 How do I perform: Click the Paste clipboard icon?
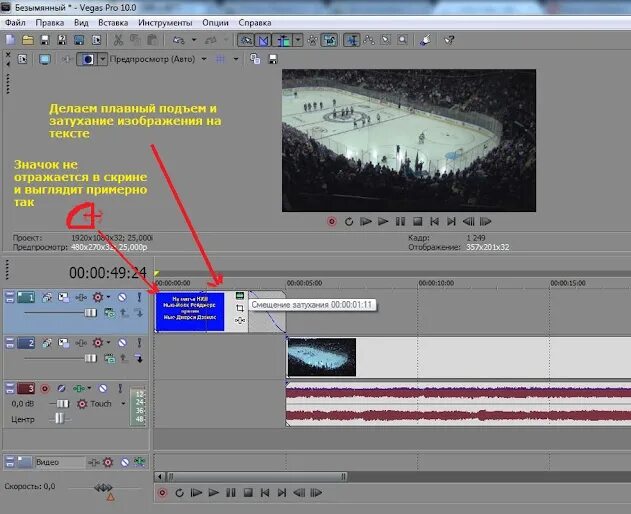pyautogui.click(x=152, y=40)
